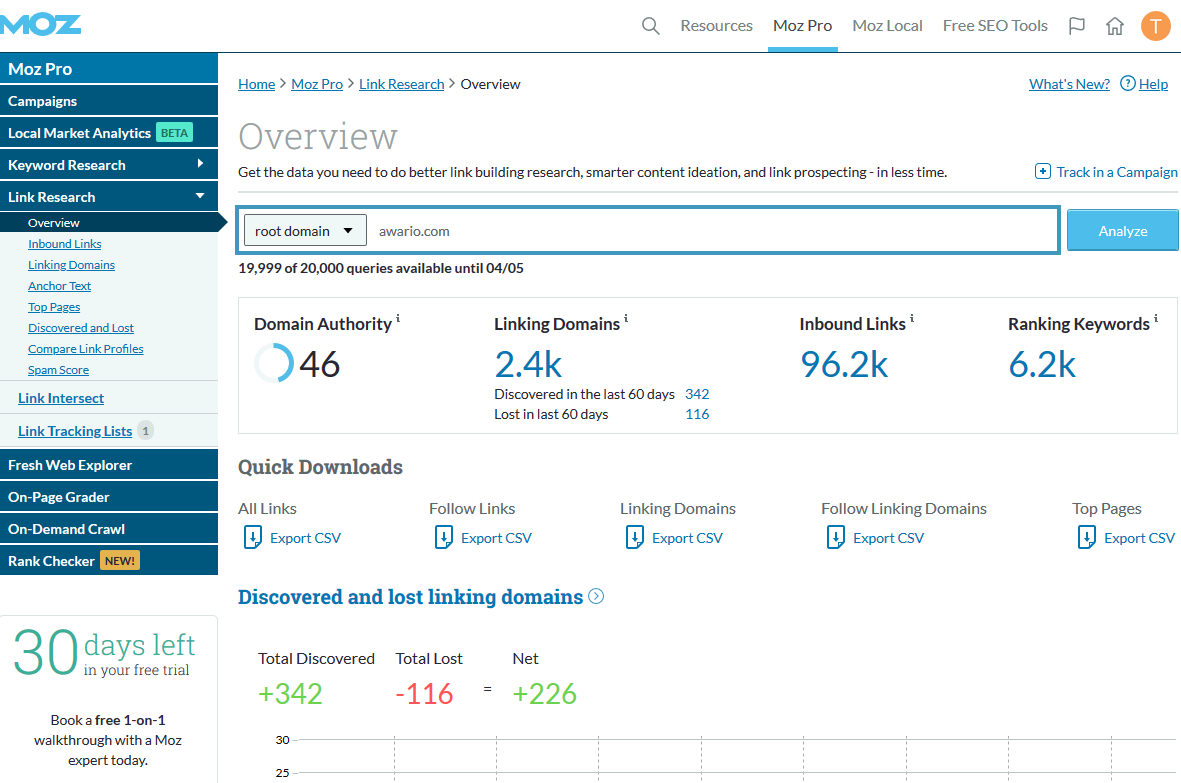Go to the home icon in header
1181x783 pixels.
click(x=1115, y=26)
